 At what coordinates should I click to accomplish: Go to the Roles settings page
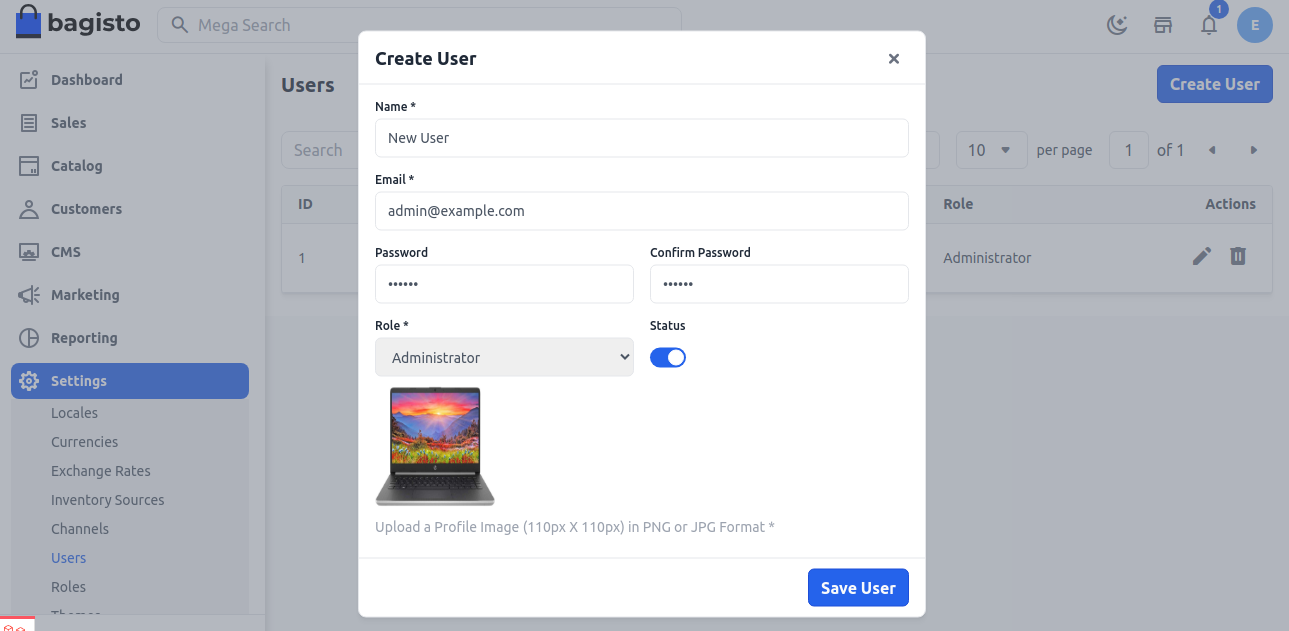pyautogui.click(x=68, y=587)
